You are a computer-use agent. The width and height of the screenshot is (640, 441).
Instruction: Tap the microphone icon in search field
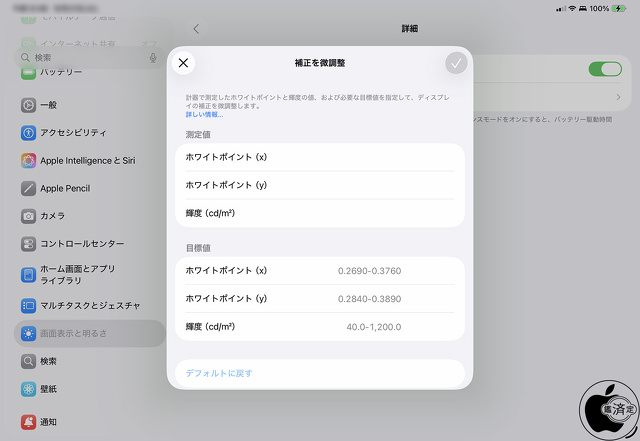tap(153, 58)
